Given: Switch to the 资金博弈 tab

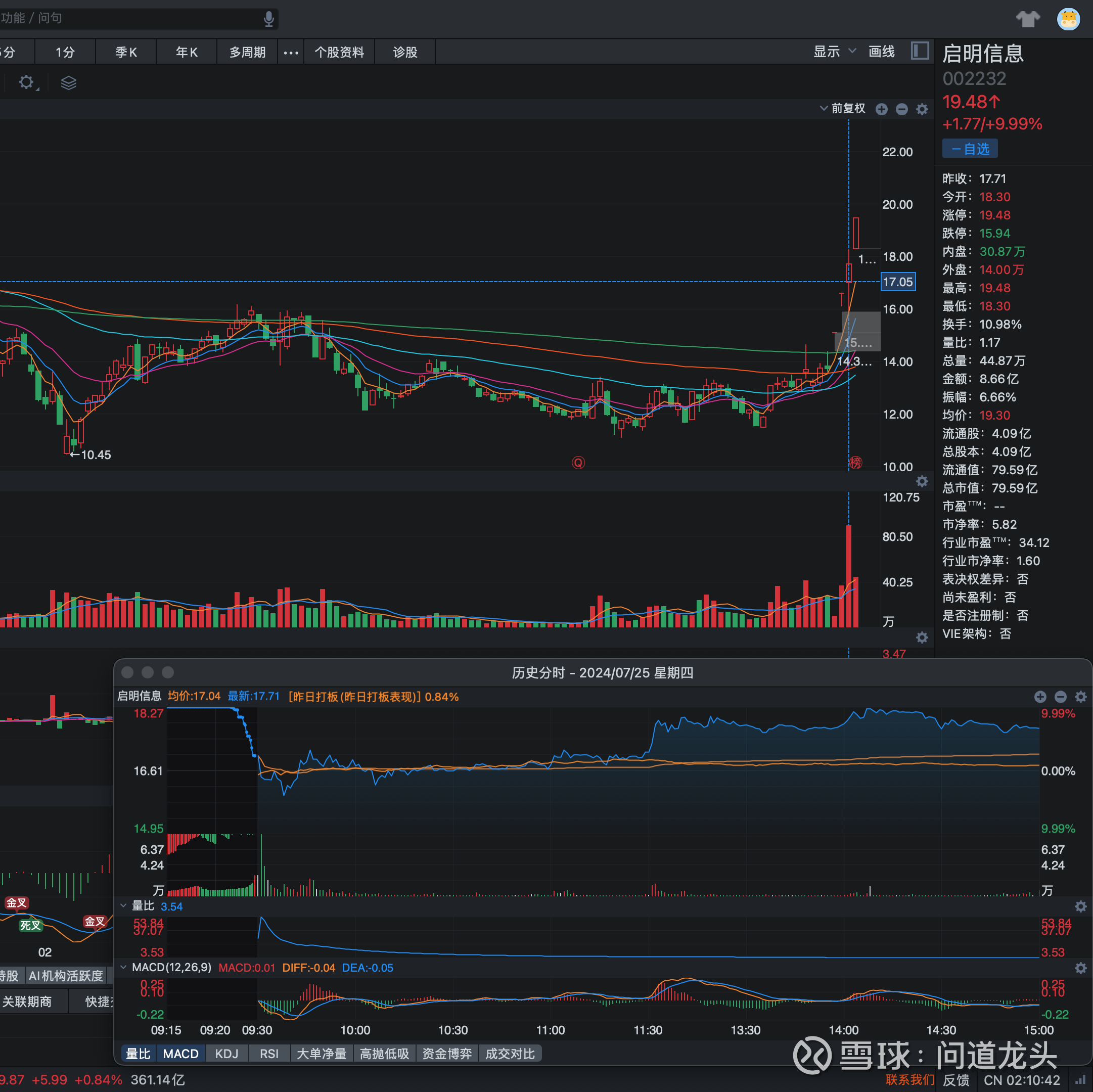Looking at the screenshot, I should click(447, 1054).
